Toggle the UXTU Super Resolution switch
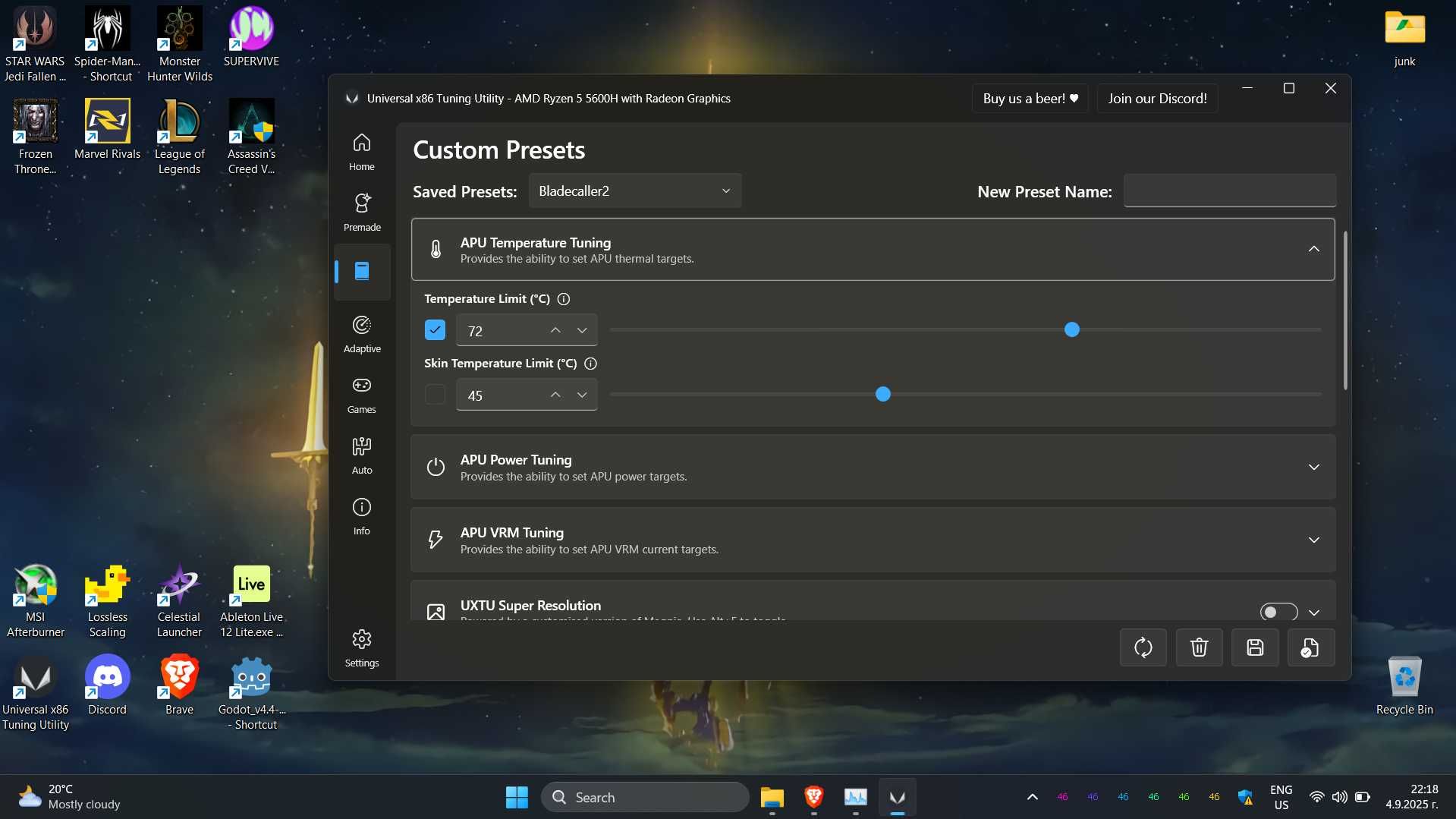 pos(1278,612)
